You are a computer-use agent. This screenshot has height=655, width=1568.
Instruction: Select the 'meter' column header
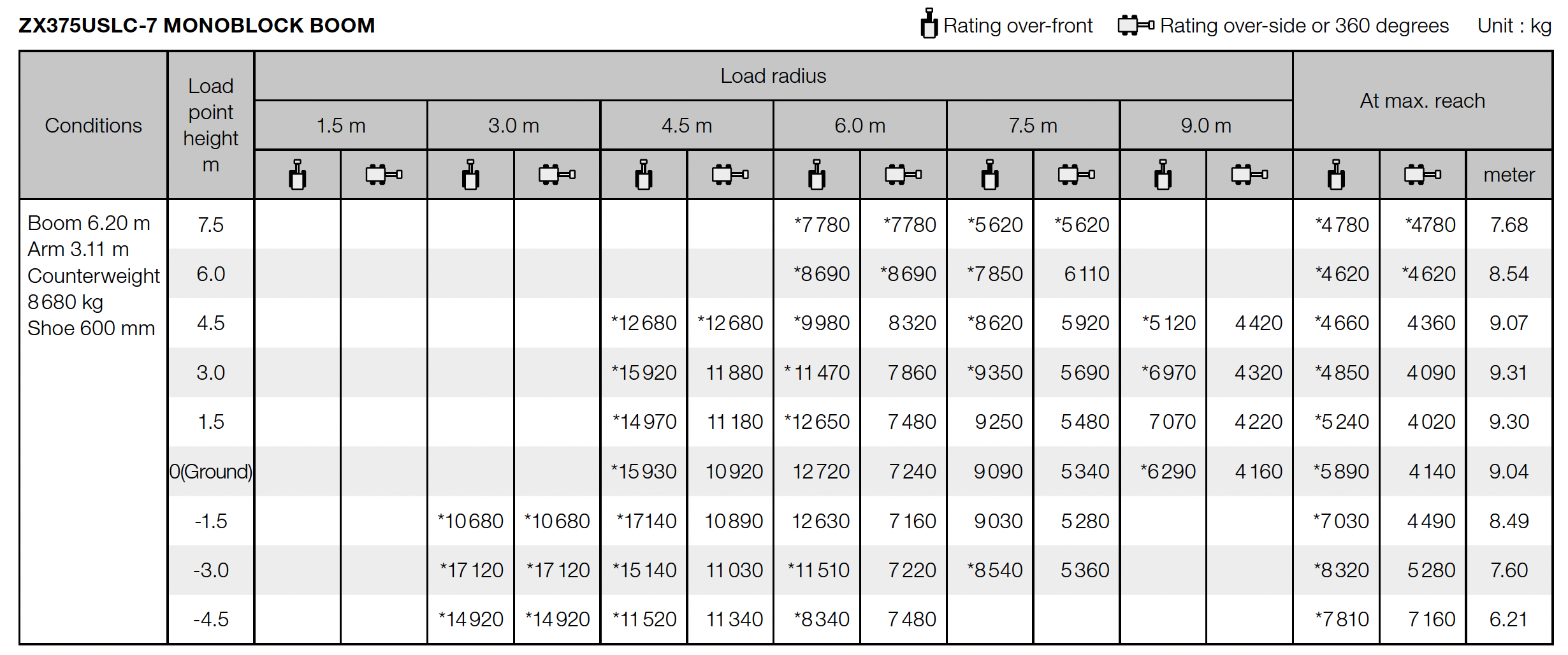click(x=1509, y=175)
